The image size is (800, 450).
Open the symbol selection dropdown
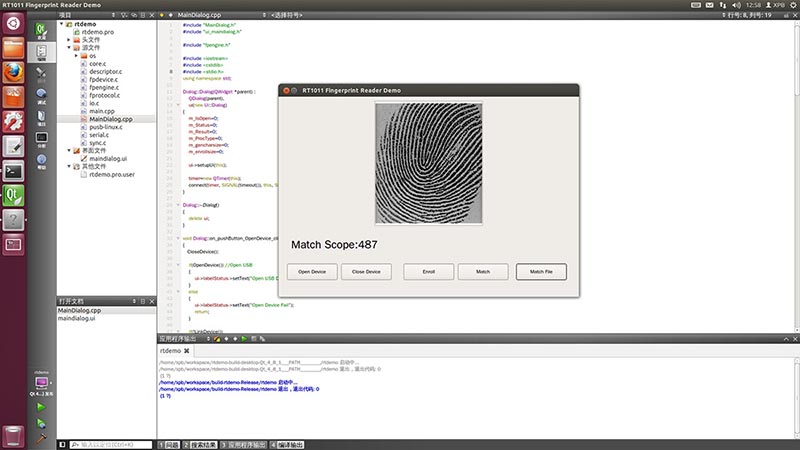(287, 15)
